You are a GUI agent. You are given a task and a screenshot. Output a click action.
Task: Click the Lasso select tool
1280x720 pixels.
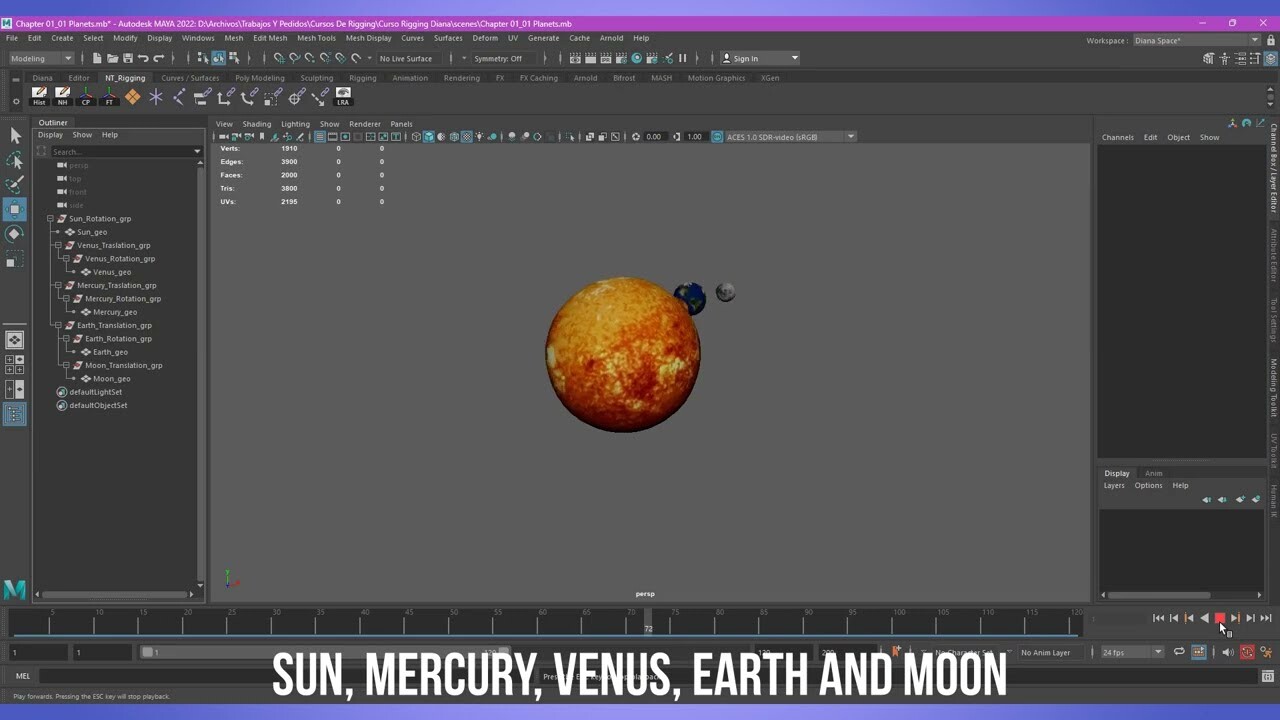(14, 160)
